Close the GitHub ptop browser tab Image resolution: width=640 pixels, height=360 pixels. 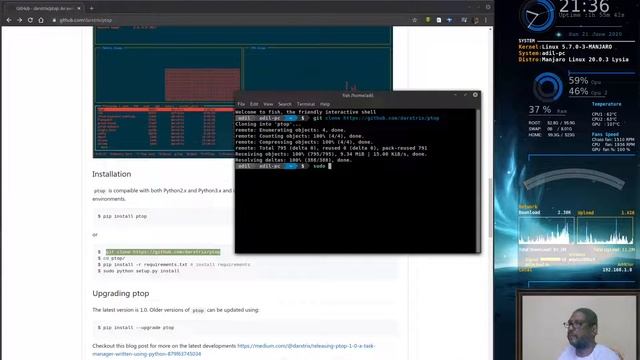(79, 8)
